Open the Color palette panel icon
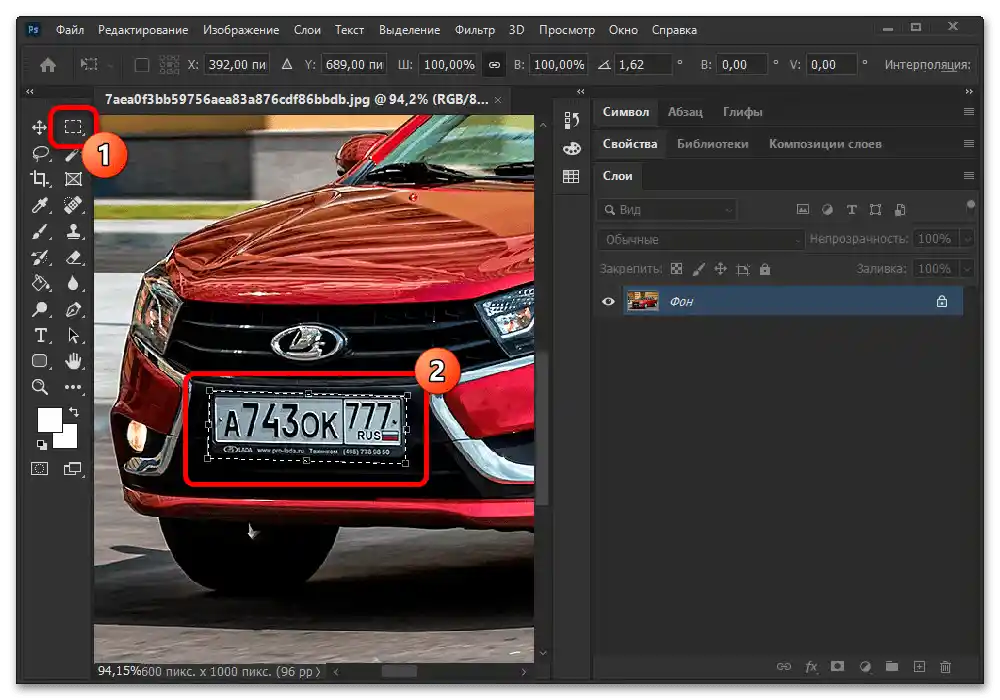The image size is (1000, 700). 571,149
